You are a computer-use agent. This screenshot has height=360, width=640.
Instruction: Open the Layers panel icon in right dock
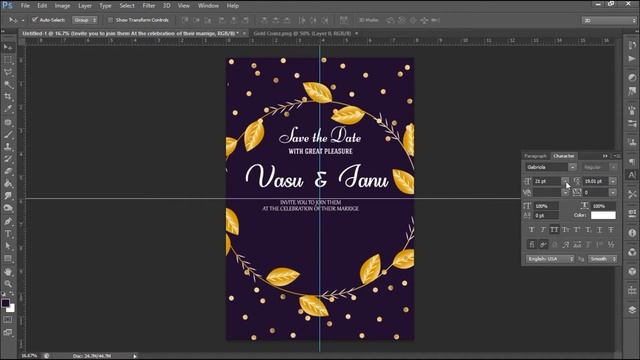632,310
